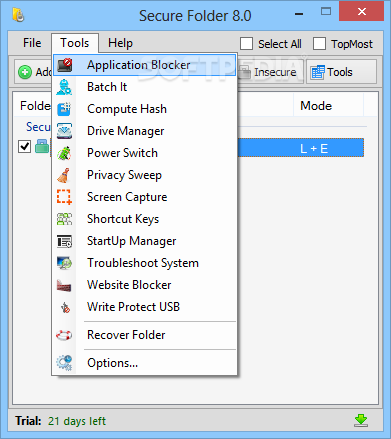Viewport: 391px width, 439px height.
Task: Click the green download arrow in status bar
Action: click(361, 421)
